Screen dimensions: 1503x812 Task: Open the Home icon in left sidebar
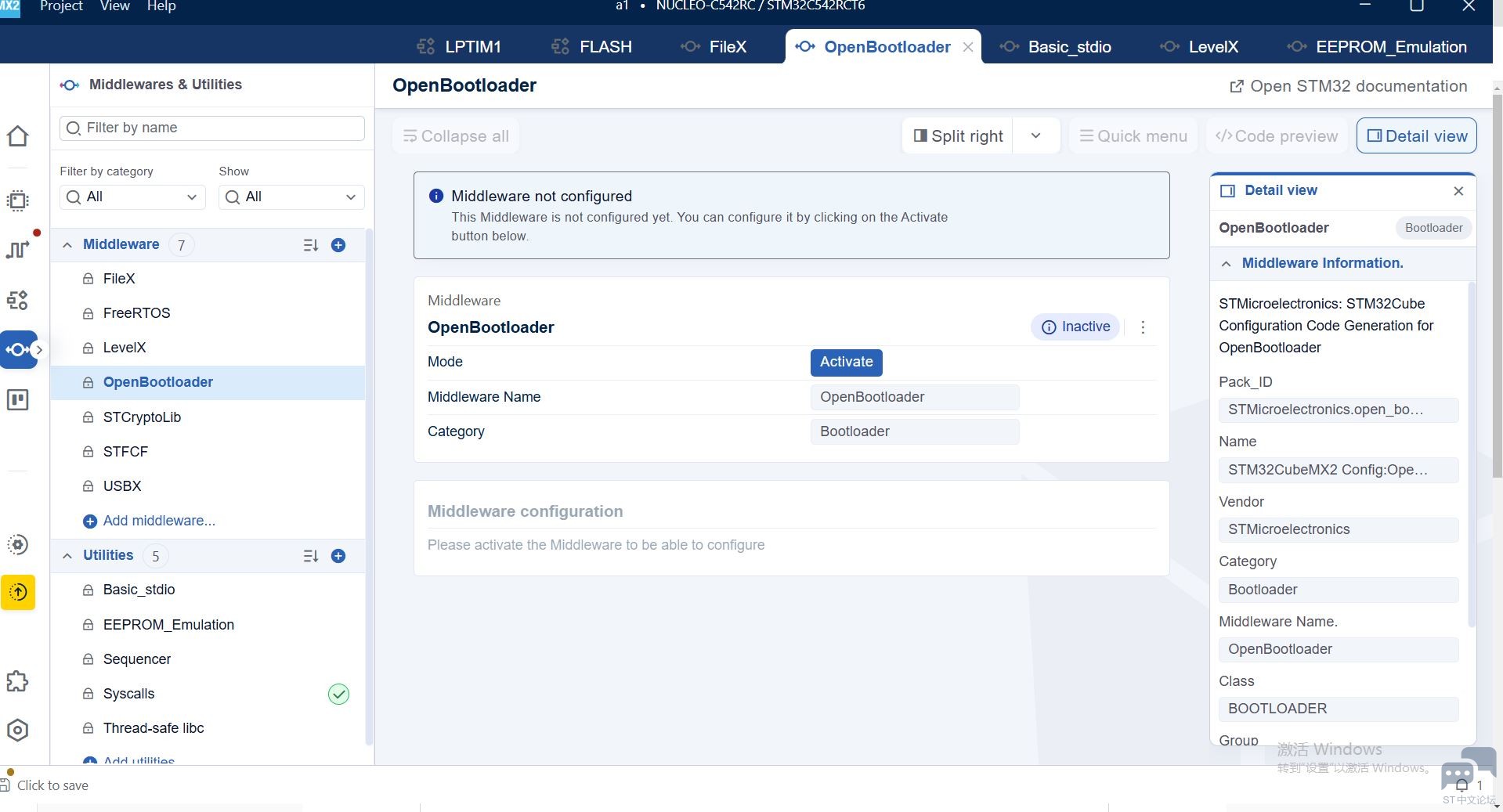17,136
